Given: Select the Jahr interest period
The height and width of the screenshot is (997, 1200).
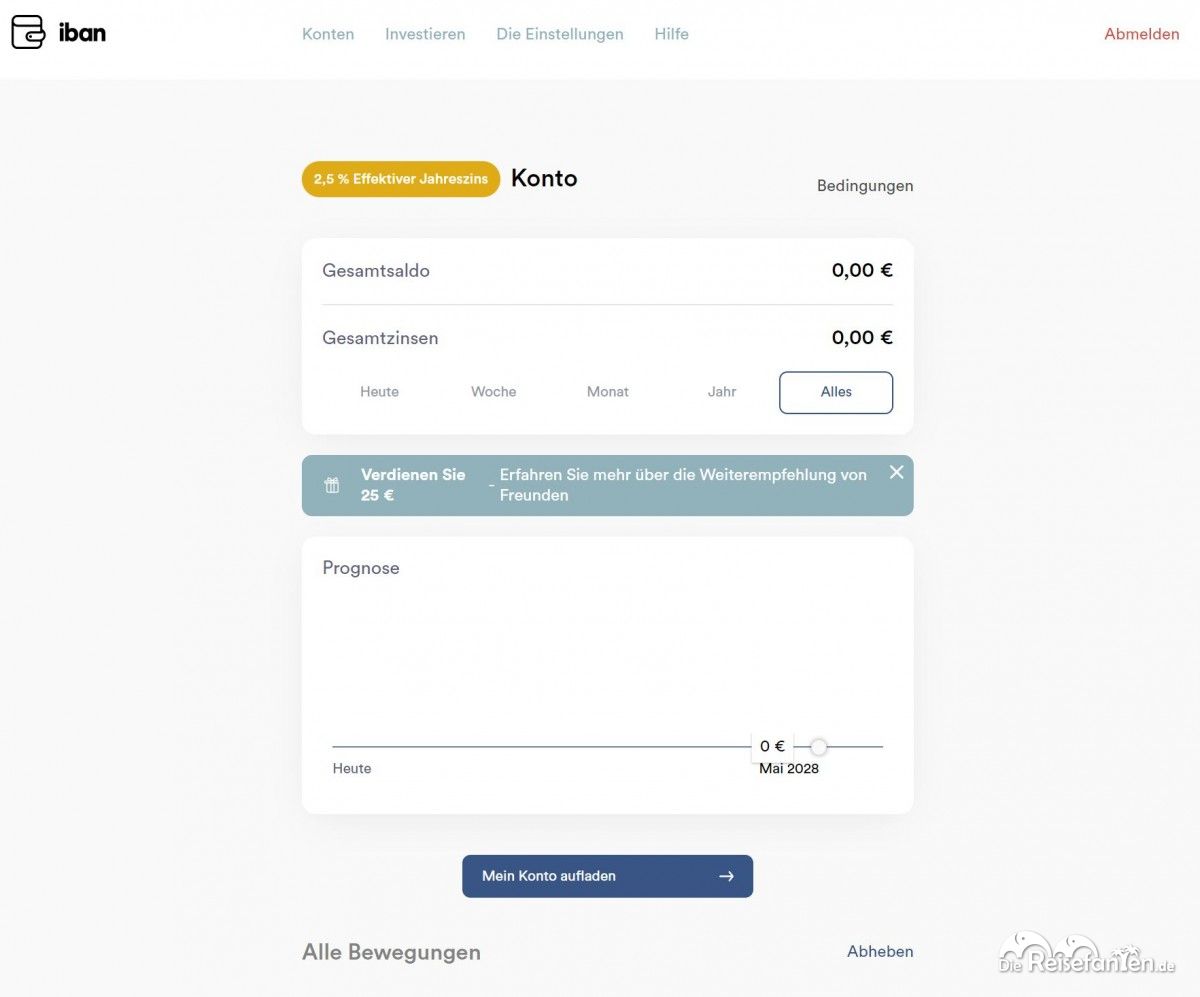Looking at the screenshot, I should pos(722,392).
